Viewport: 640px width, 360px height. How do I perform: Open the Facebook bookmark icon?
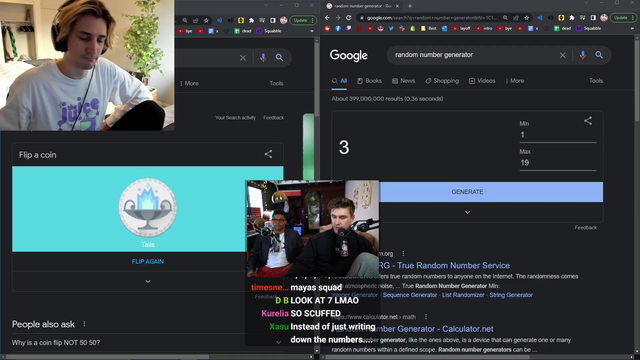[338, 28]
